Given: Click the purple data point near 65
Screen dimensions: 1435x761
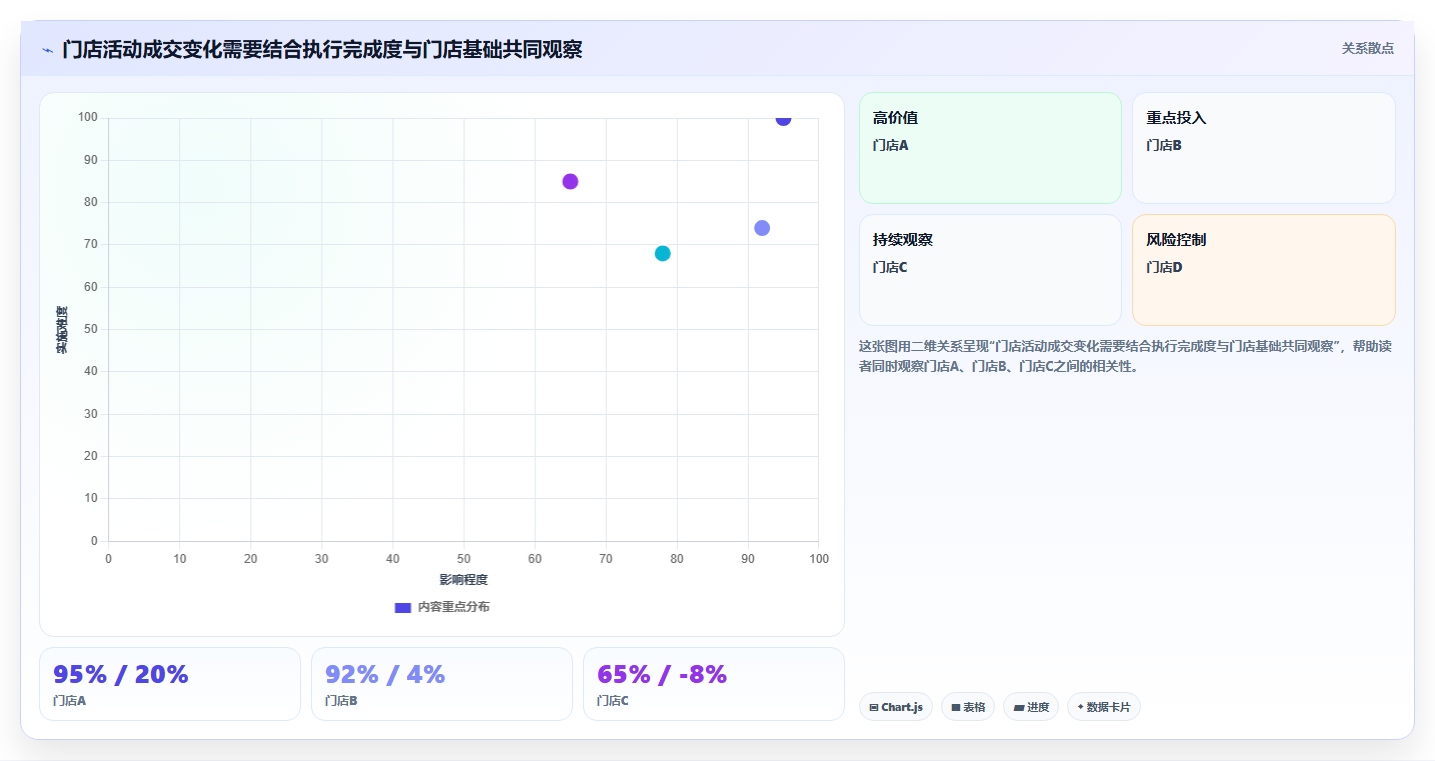Looking at the screenshot, I should tap(570, 181).
